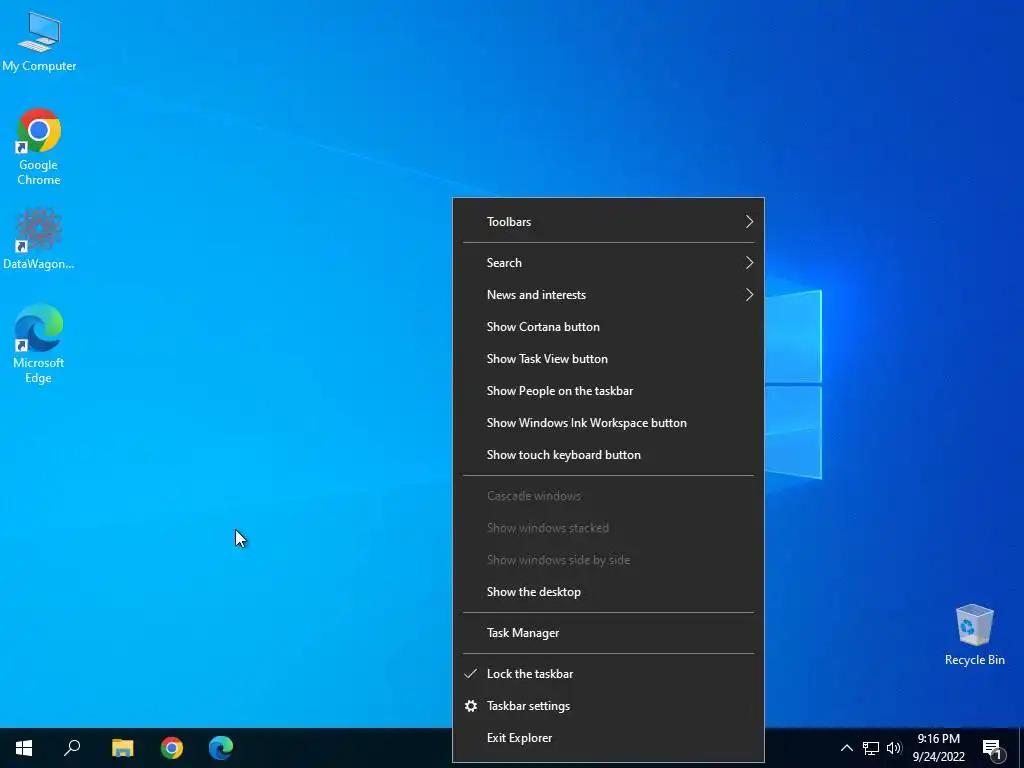Image resolution: width=1024 pixels, height=768 pixels.
Task: Open the taskbar clock showing 9:16 PM
Action: [938, 748]
